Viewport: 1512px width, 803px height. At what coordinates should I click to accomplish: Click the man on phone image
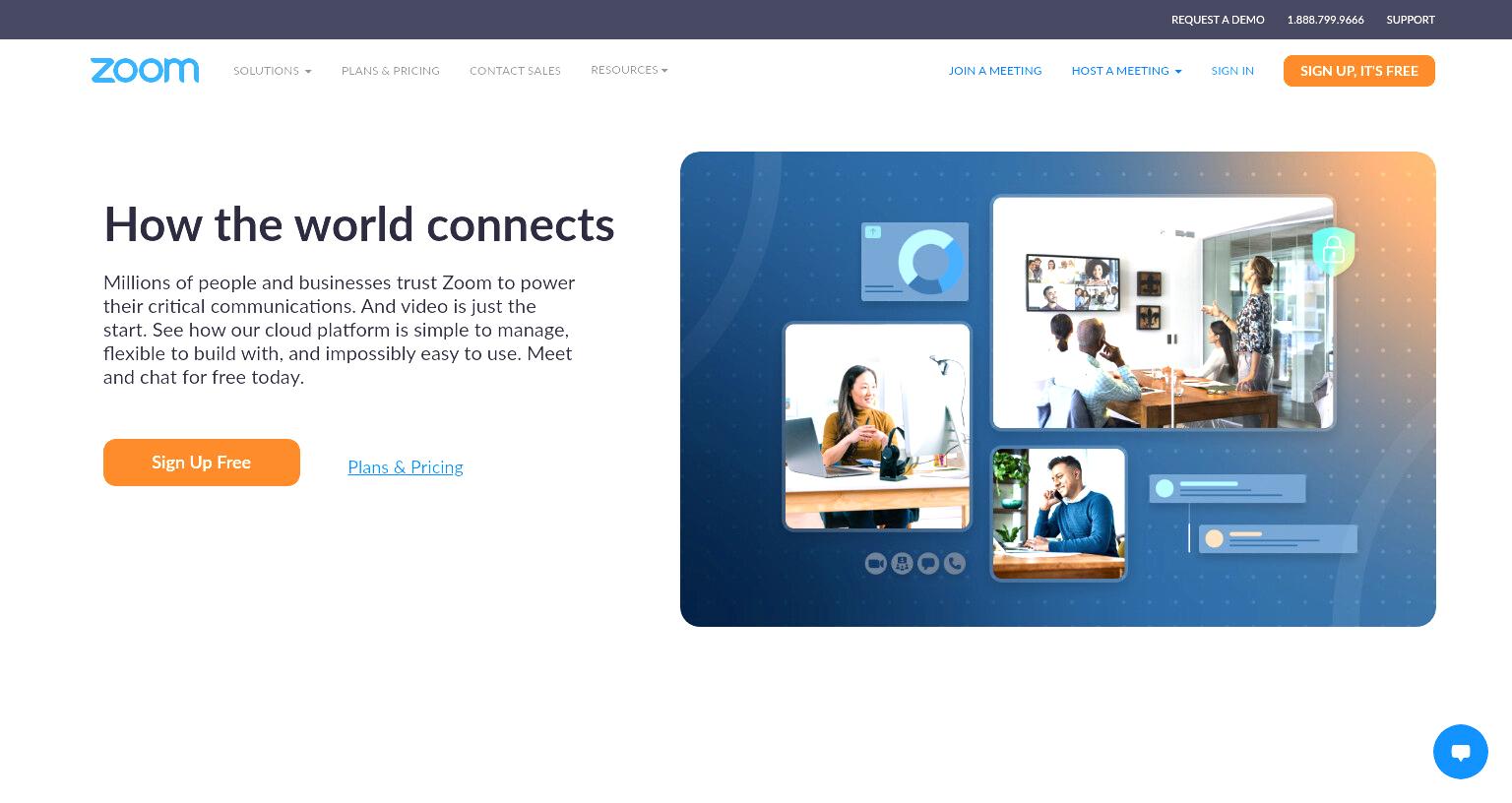[1058, 514]
